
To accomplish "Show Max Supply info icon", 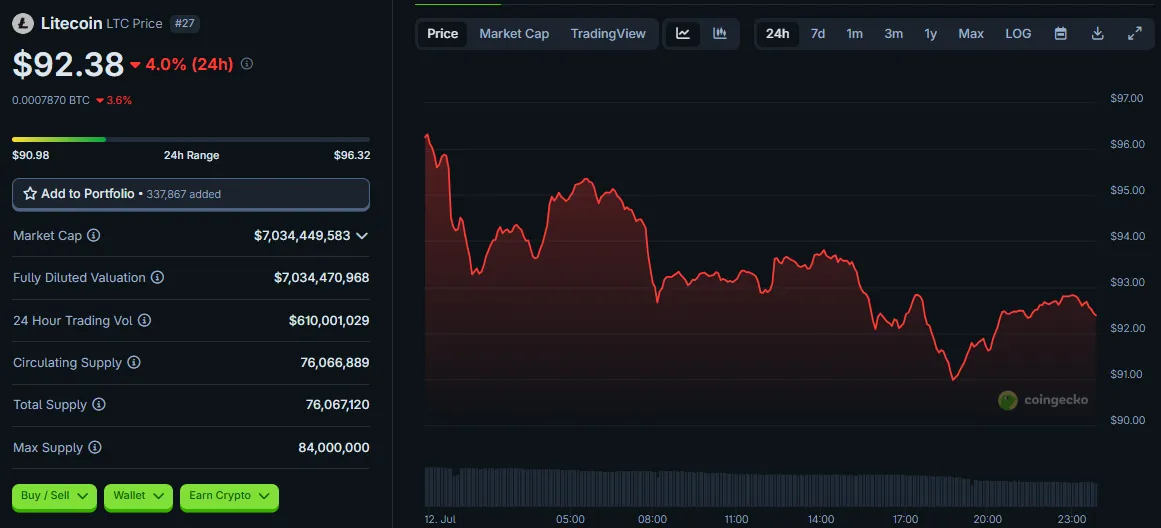I will [95, 448].
